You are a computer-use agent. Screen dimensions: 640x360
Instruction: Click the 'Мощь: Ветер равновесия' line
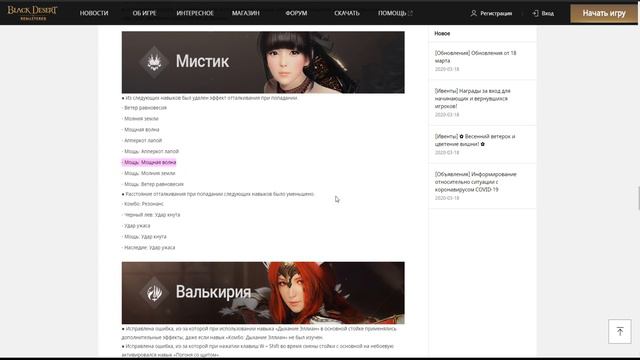pyautogui.click(x=153, y=184)
